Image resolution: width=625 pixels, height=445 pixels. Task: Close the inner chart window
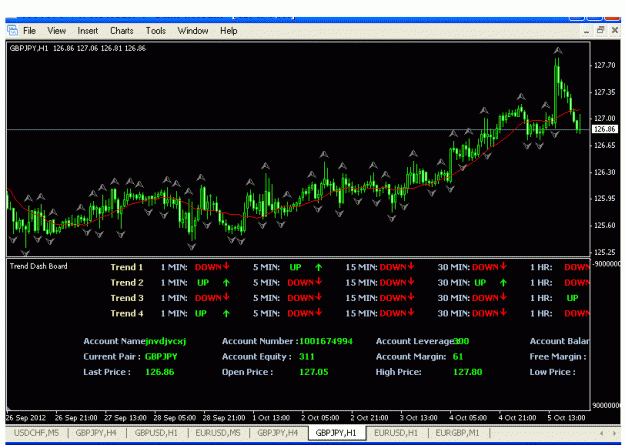tap(615, 31)
